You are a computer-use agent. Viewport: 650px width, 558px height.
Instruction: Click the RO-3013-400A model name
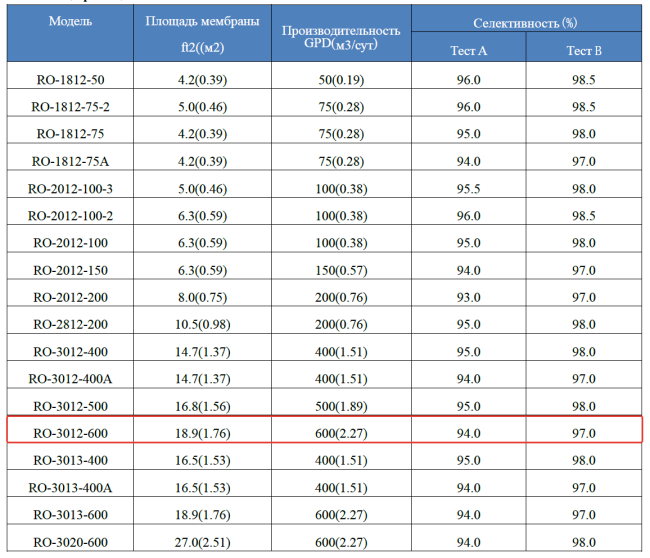71,487
